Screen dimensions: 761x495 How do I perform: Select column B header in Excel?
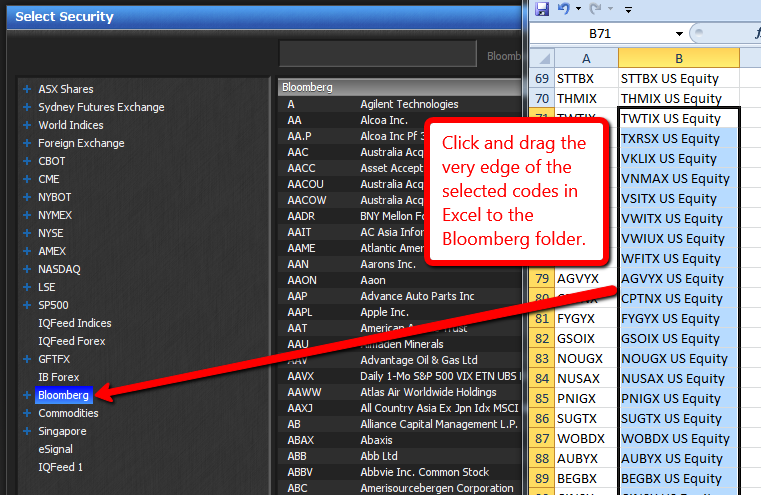tap(679, 58)
